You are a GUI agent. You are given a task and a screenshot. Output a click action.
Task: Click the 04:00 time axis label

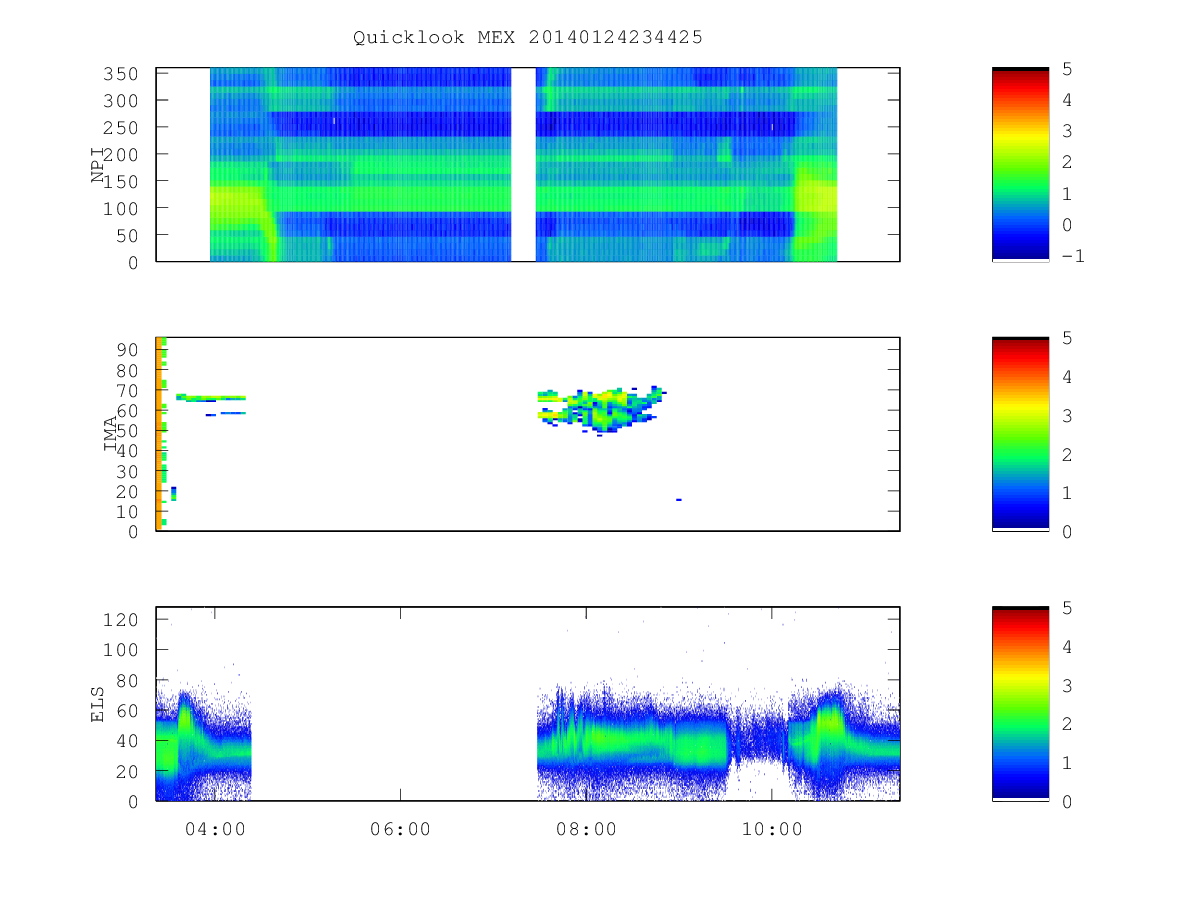tap(215, 829)
